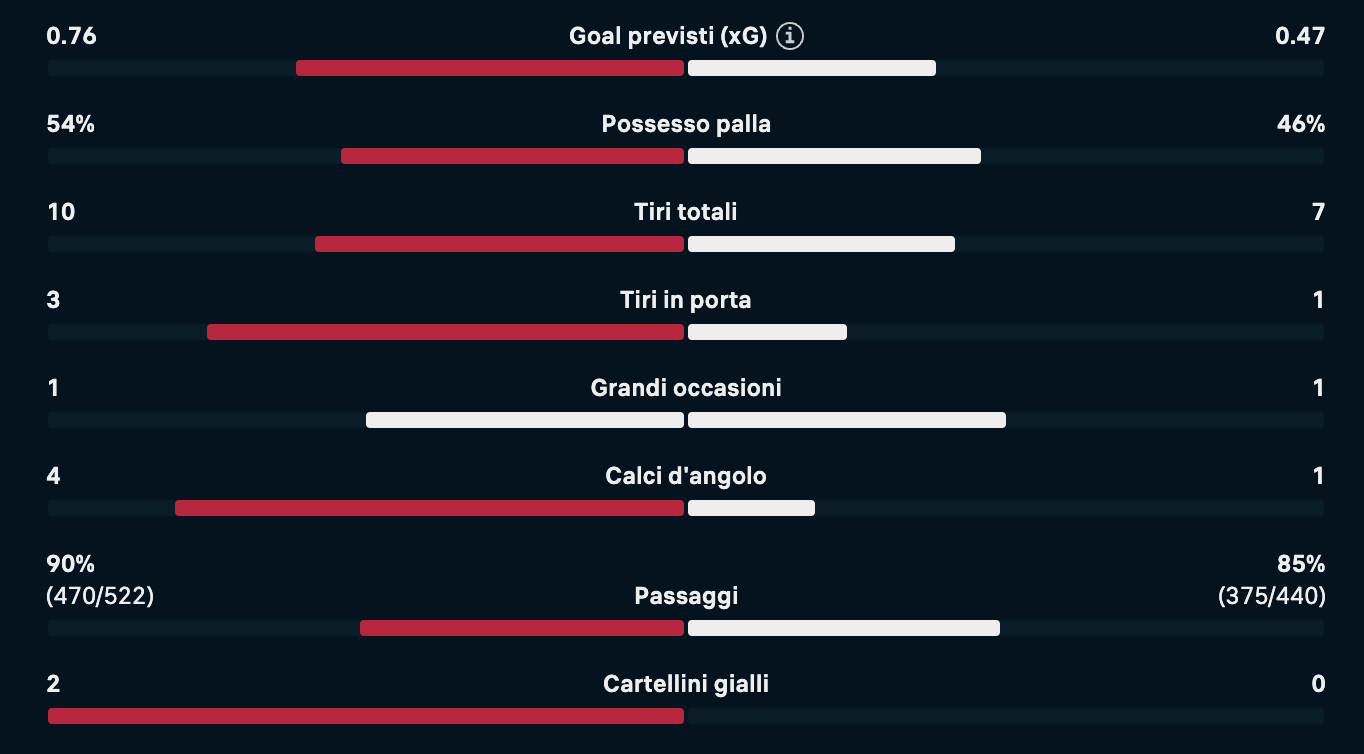Select the Tiri in porta label
This screenshot has height=754, width=1364.
[686, 300]
